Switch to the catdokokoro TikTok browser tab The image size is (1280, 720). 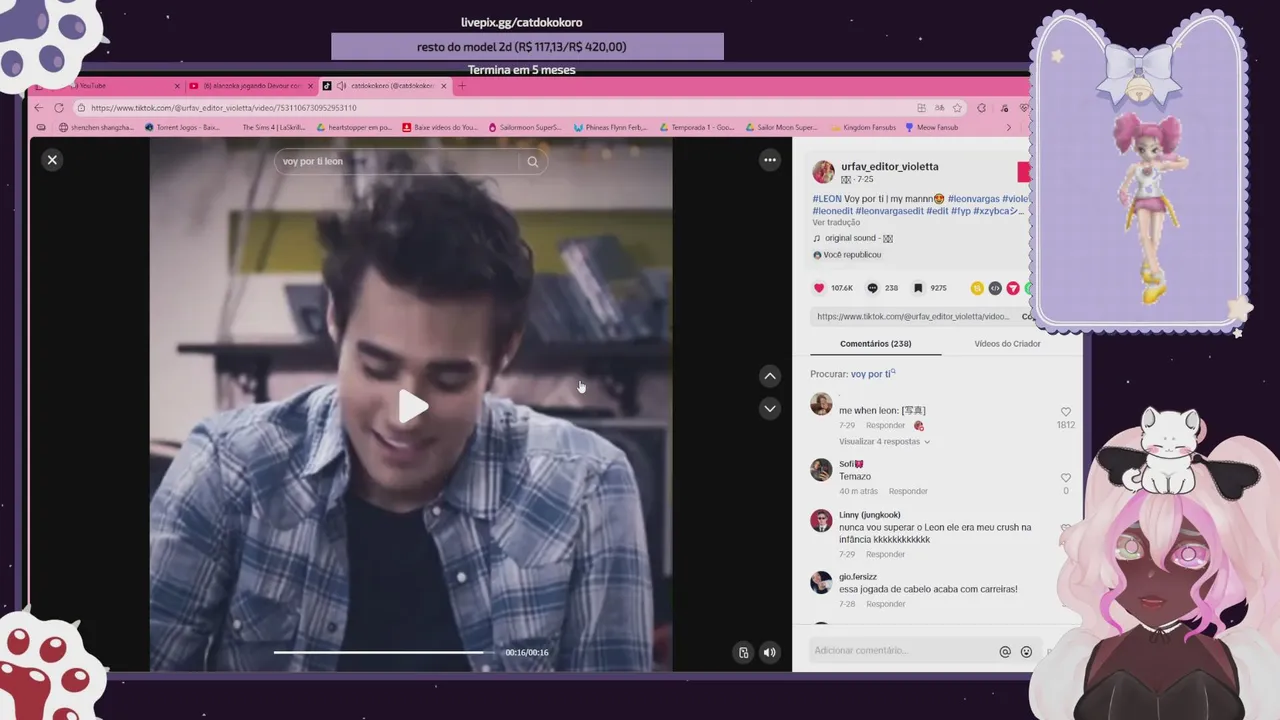385,86
